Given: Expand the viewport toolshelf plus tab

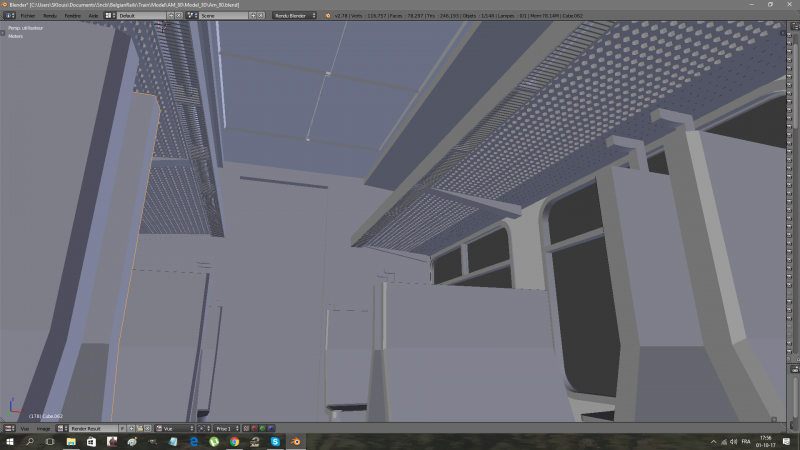Looking at the screenshot, I should 3,33.
